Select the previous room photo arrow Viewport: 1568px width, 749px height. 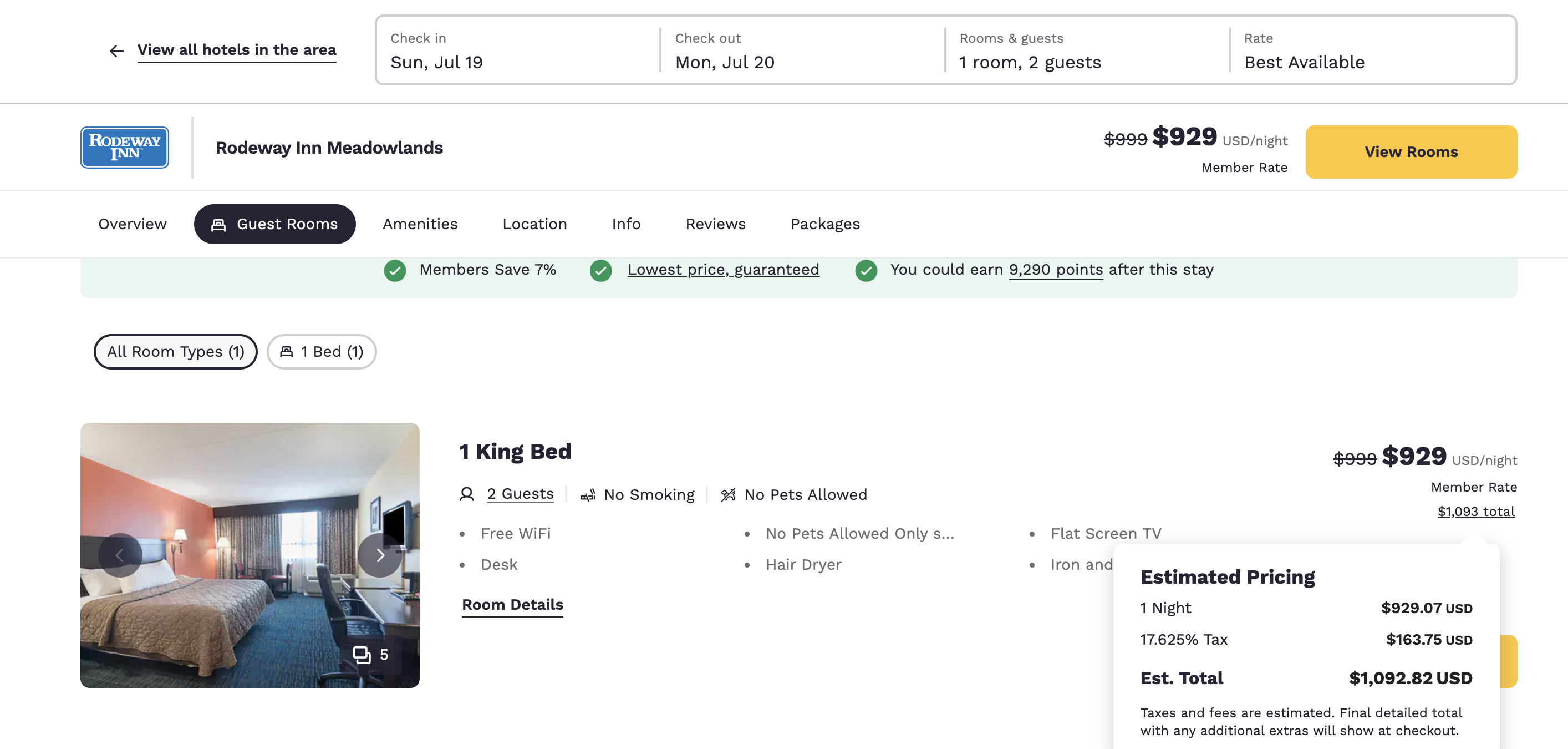click(120, 555)
